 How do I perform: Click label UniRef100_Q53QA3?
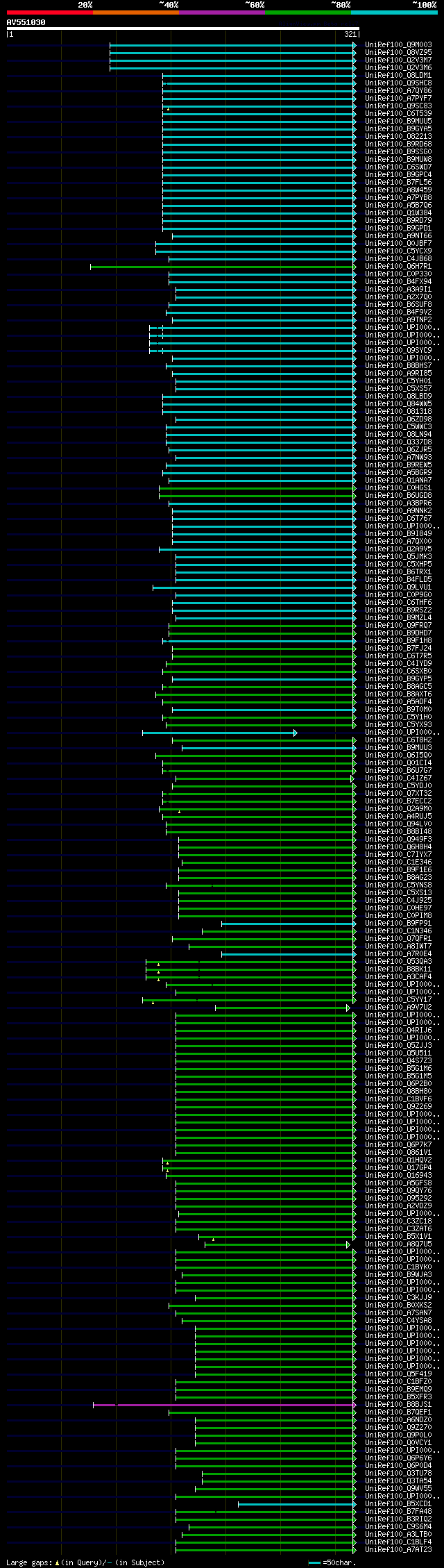coord(398,962)
